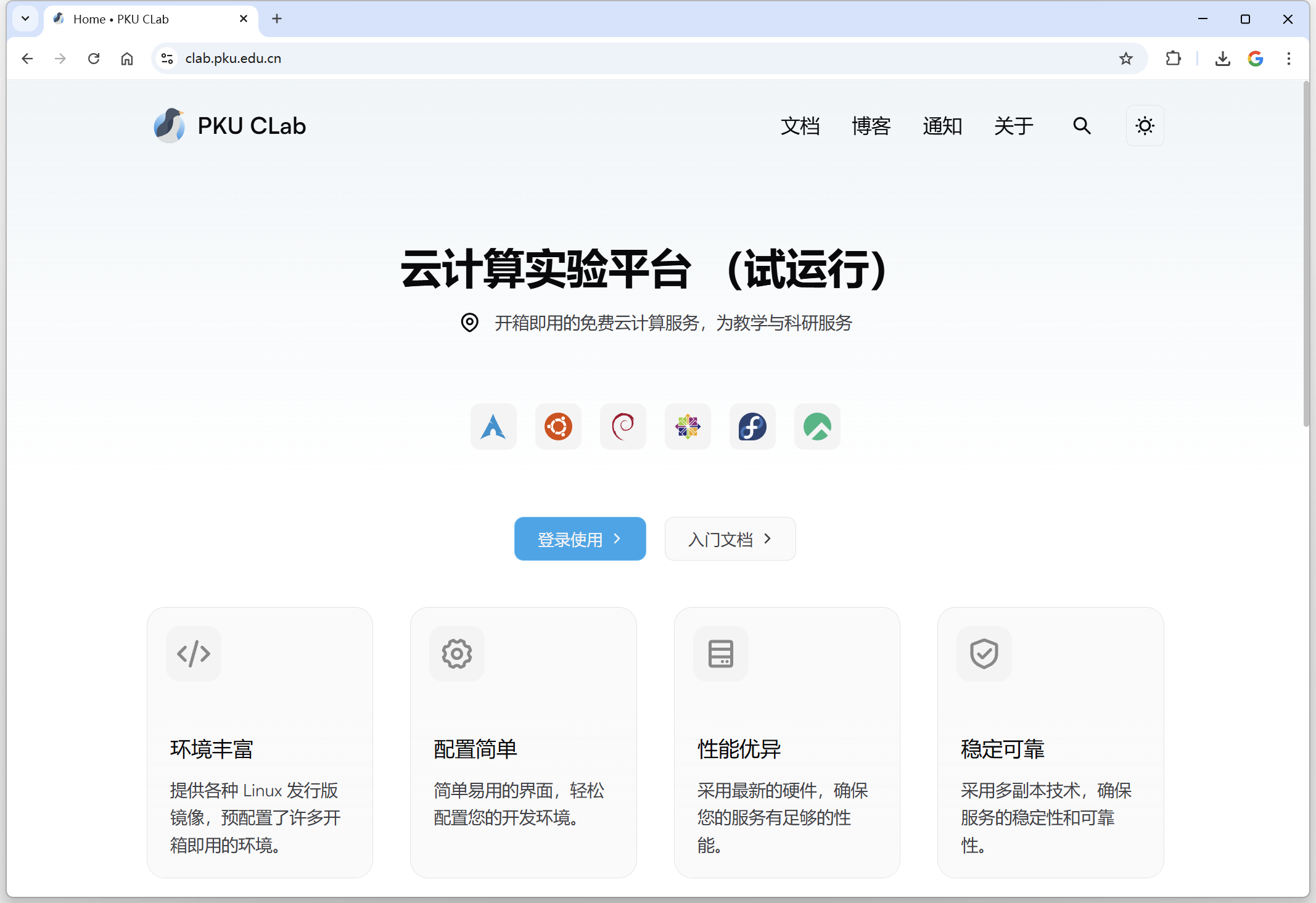Bookmark this page with the star
This screenshot has height=903, width=1316.
click(x=1126, y=59)
